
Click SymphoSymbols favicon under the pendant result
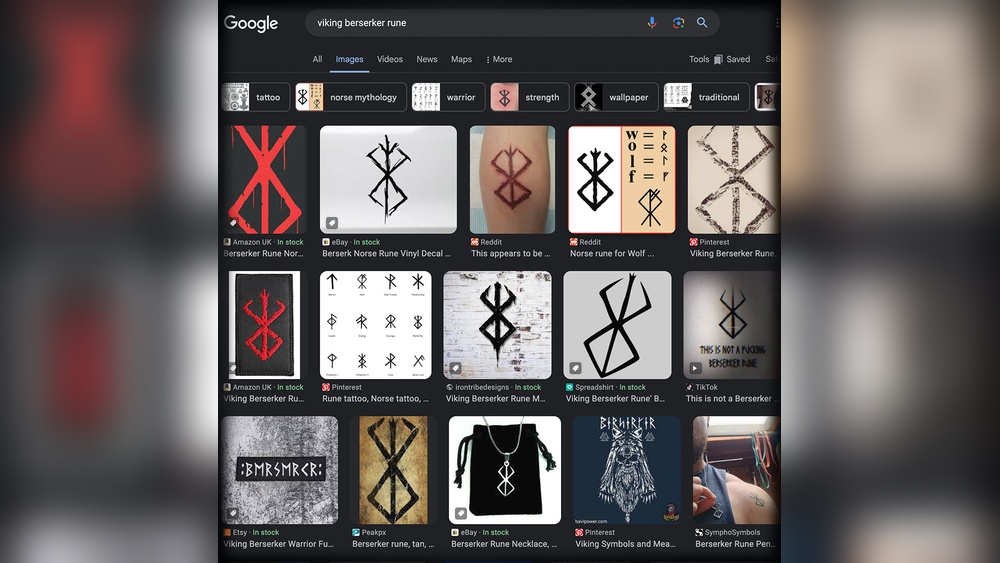coord(699,532)
